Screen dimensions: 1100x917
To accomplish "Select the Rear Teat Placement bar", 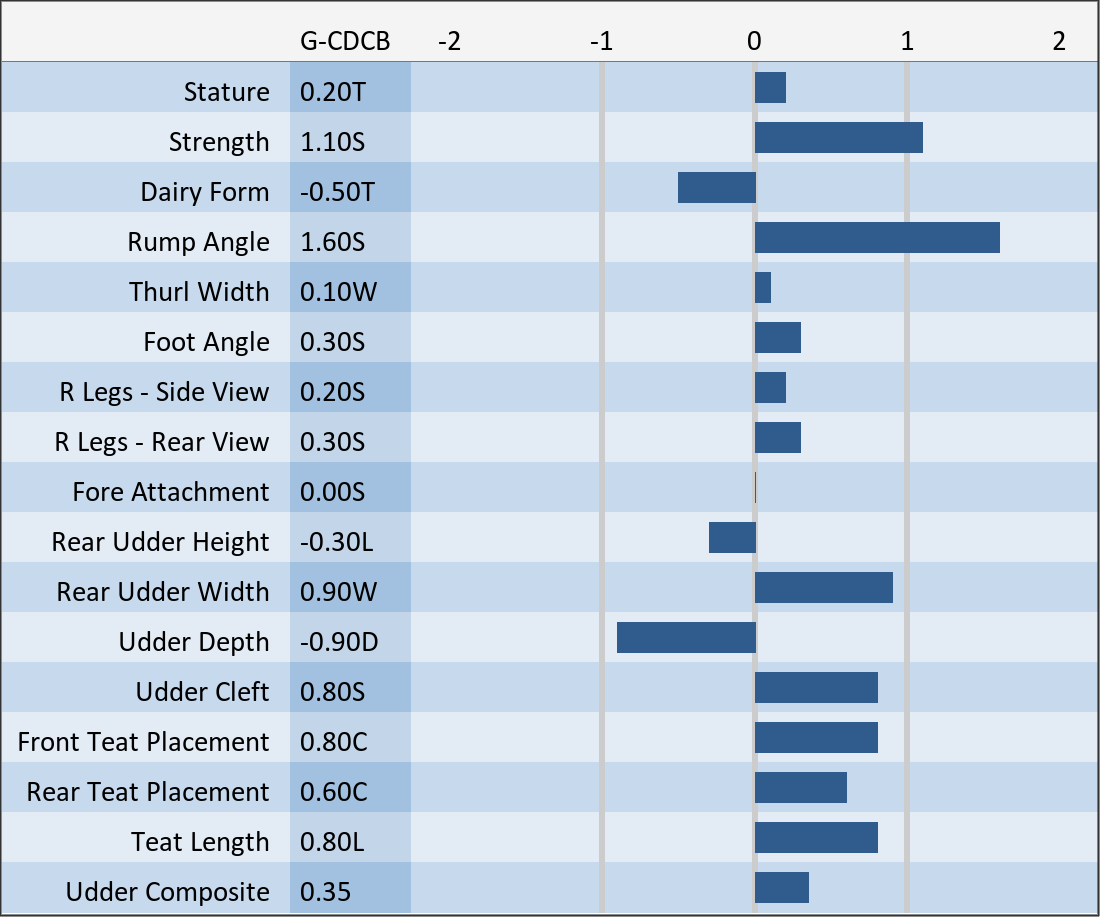I will click(800, 788).
